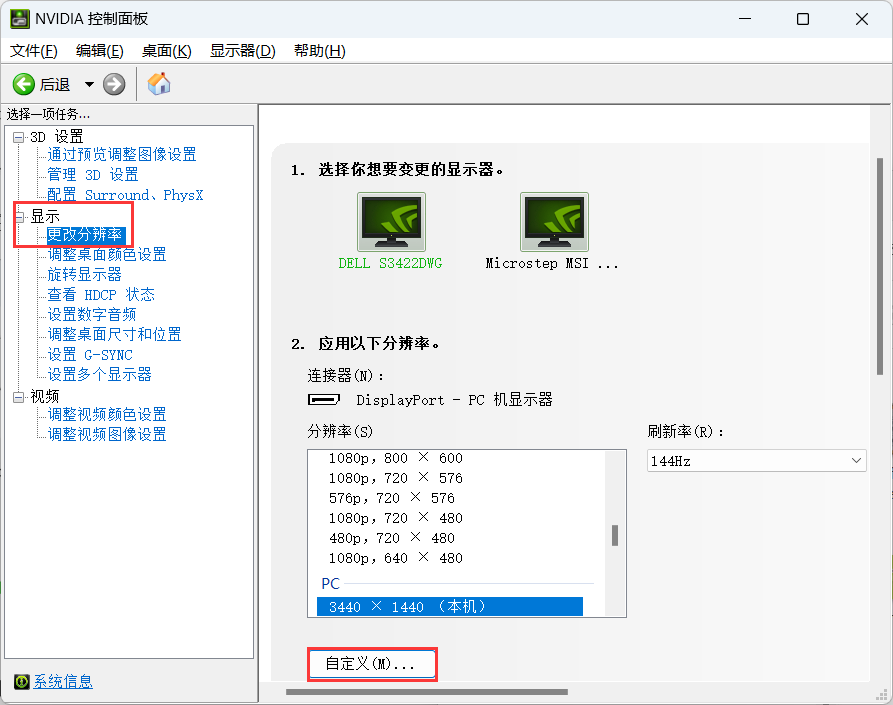The height and width of the screenshot is (705, 893).
Task: Open the Back history dropdown arrow
Action: pyautogui.click(x=89, y=85)
